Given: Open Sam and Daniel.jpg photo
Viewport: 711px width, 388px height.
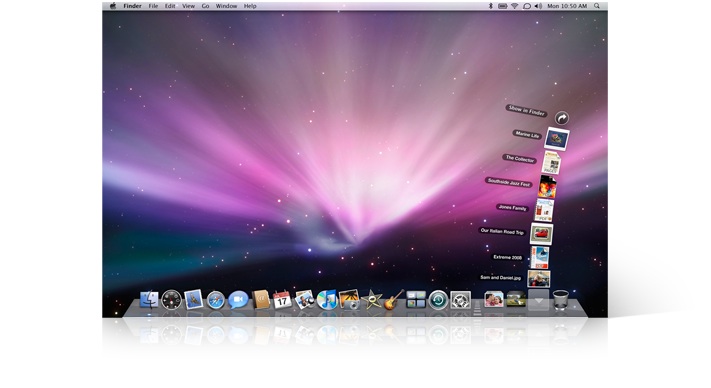Looking at the screenshot, I should (x=539, y=278).
